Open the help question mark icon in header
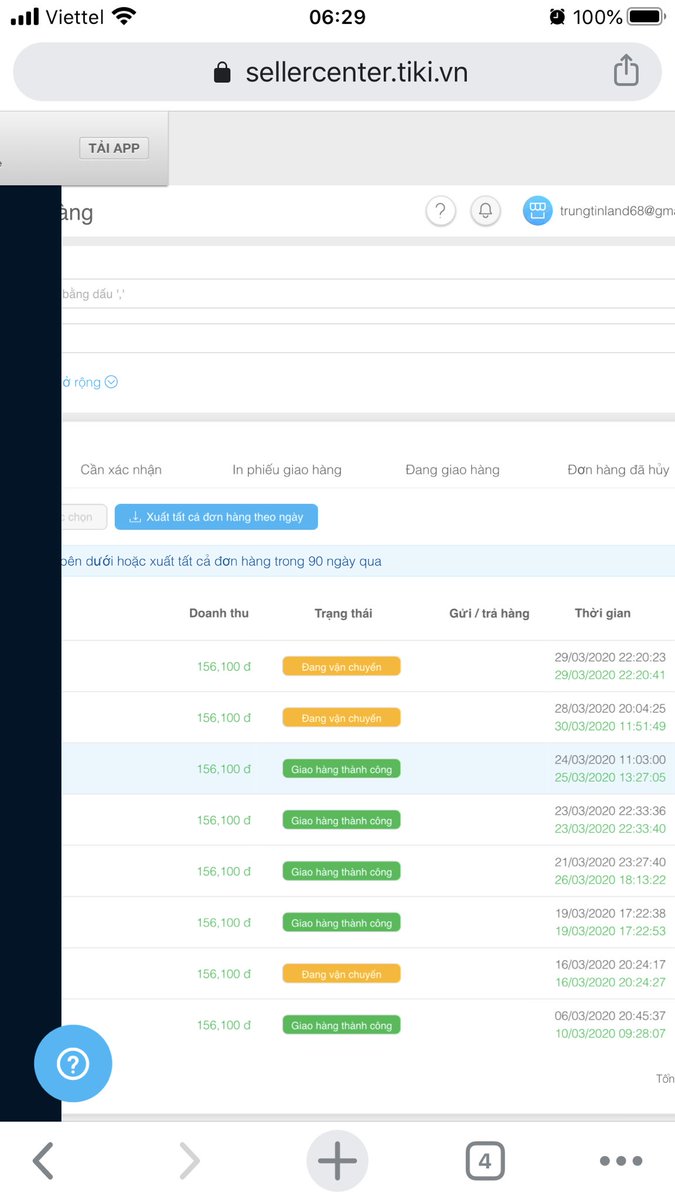Viewport: 675px width, 1200px height. [441, 211]
